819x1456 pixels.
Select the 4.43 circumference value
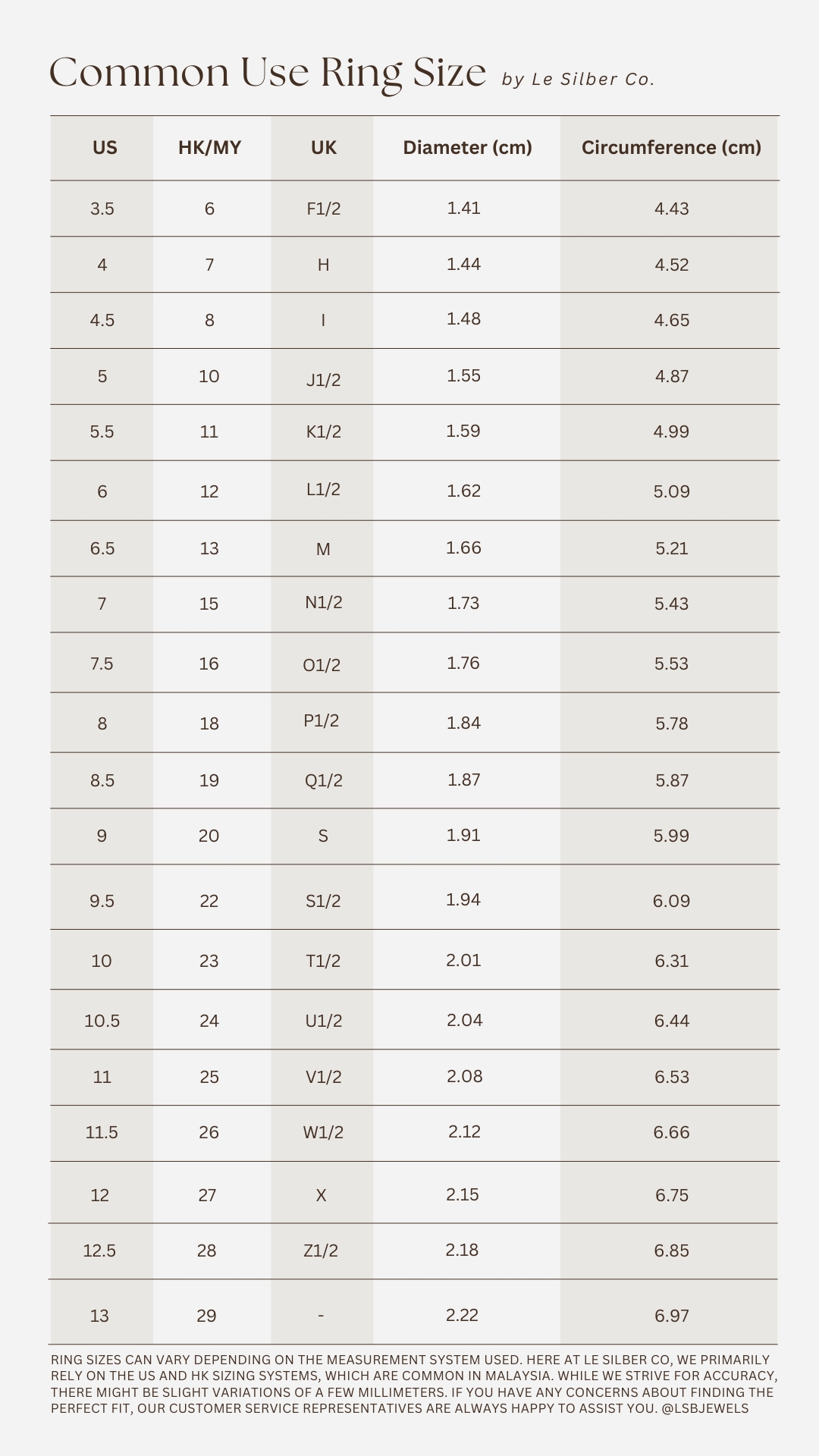tap(671, 209)
